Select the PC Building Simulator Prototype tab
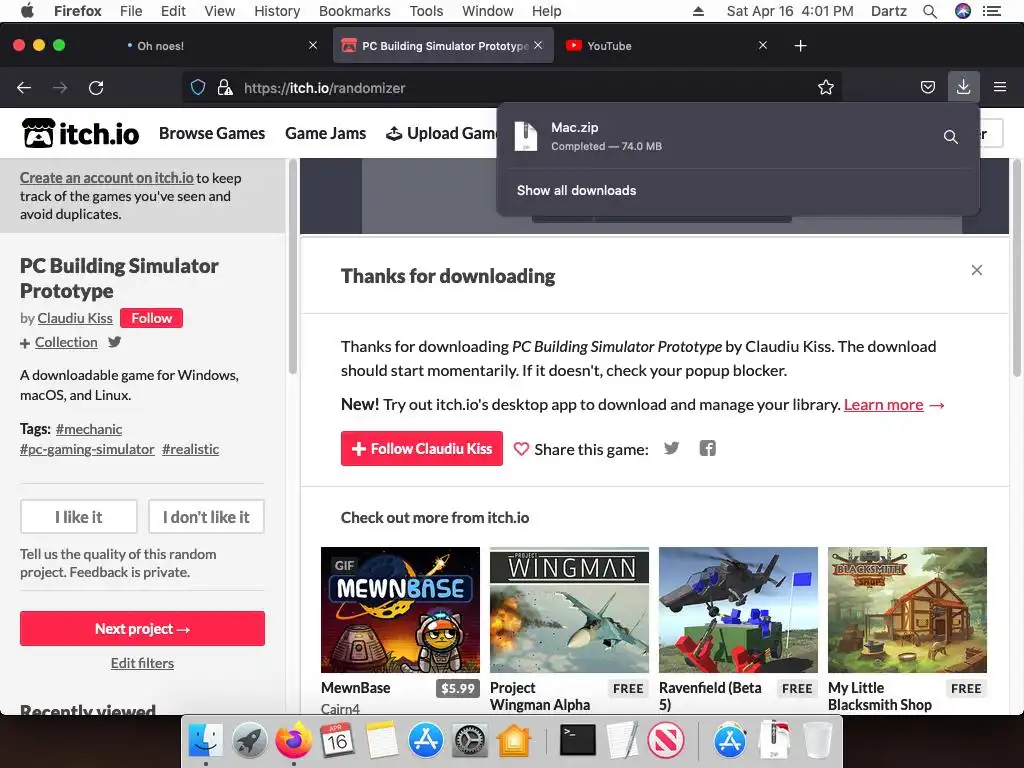Viewport: 1024px width, 768px height. coord(443,46)
